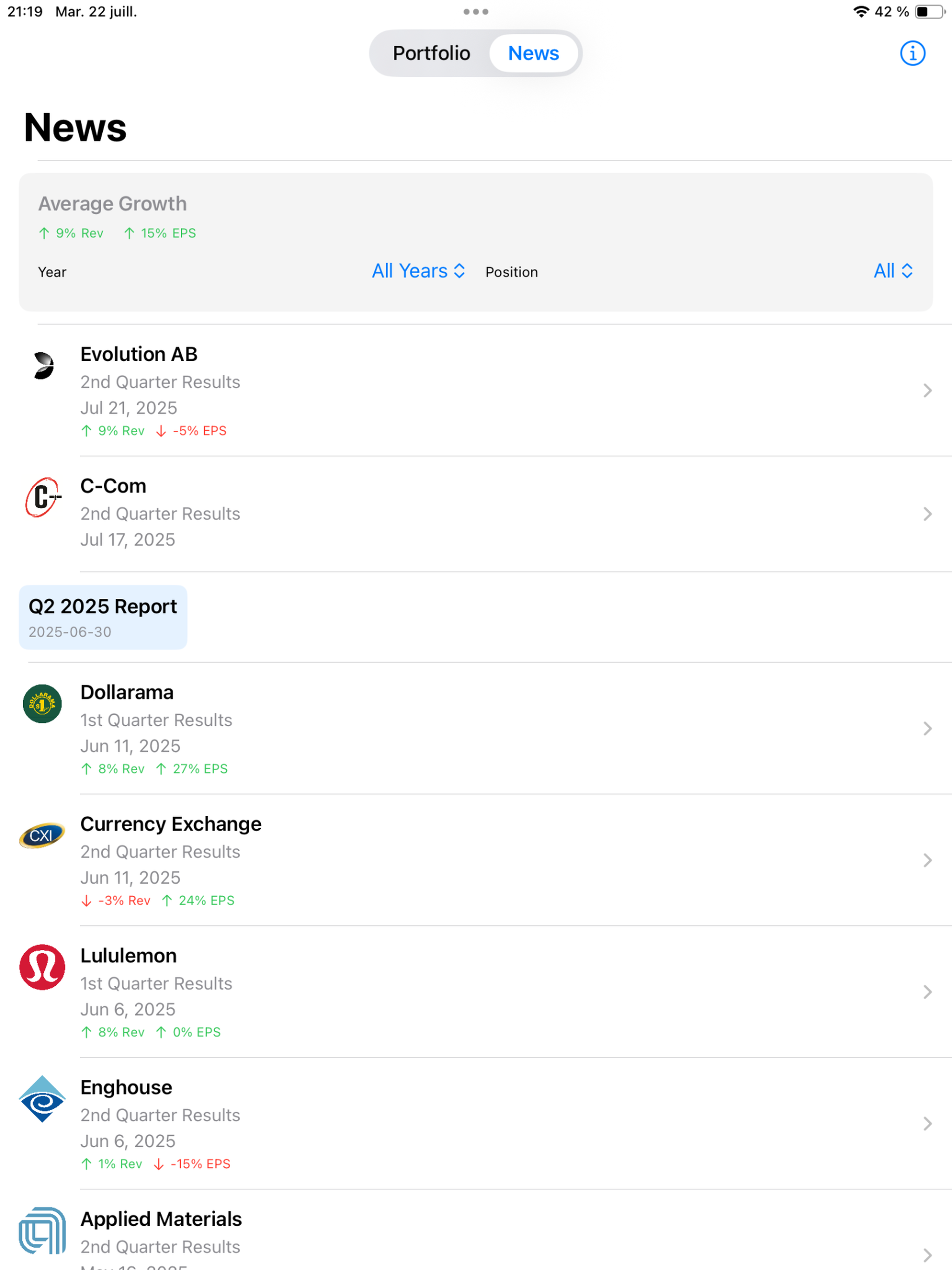Tap Lululemon 1st Quarter Results subtitle
The width and height of the screenshot is (952, 1270).
pyautogui.click(x=156, y=984)
